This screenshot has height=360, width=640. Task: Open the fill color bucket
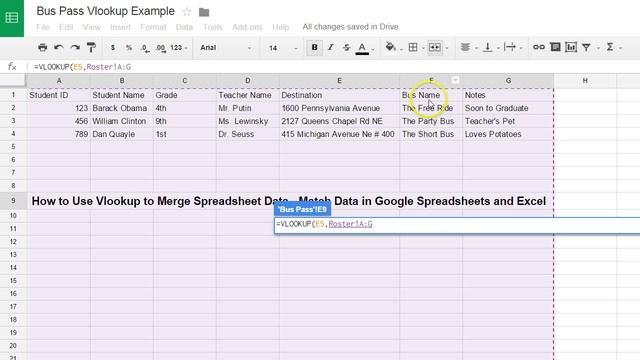391,47
